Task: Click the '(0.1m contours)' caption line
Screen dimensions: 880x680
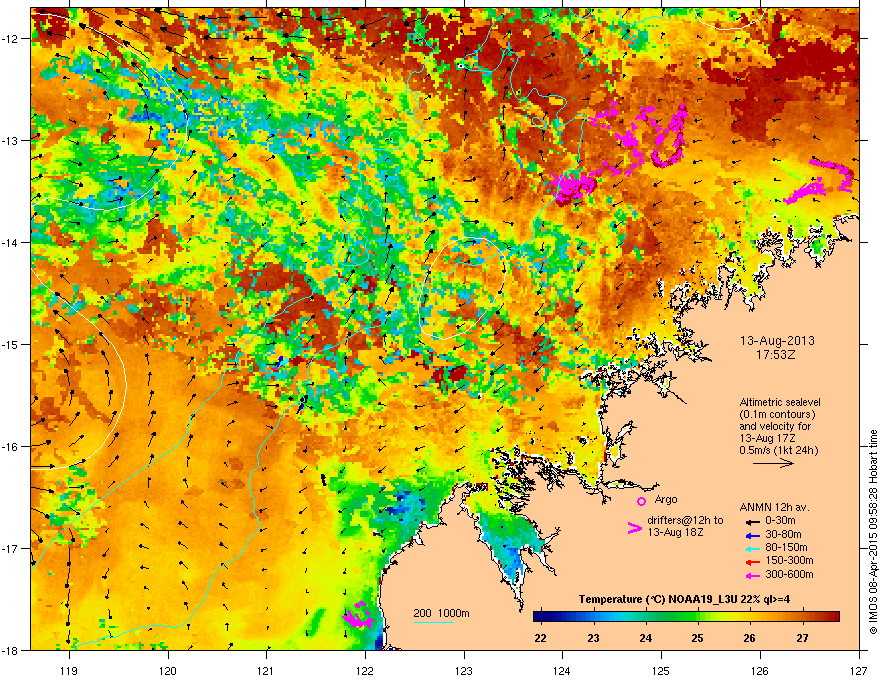Action: pyautogui.click(x=777, y=415)
